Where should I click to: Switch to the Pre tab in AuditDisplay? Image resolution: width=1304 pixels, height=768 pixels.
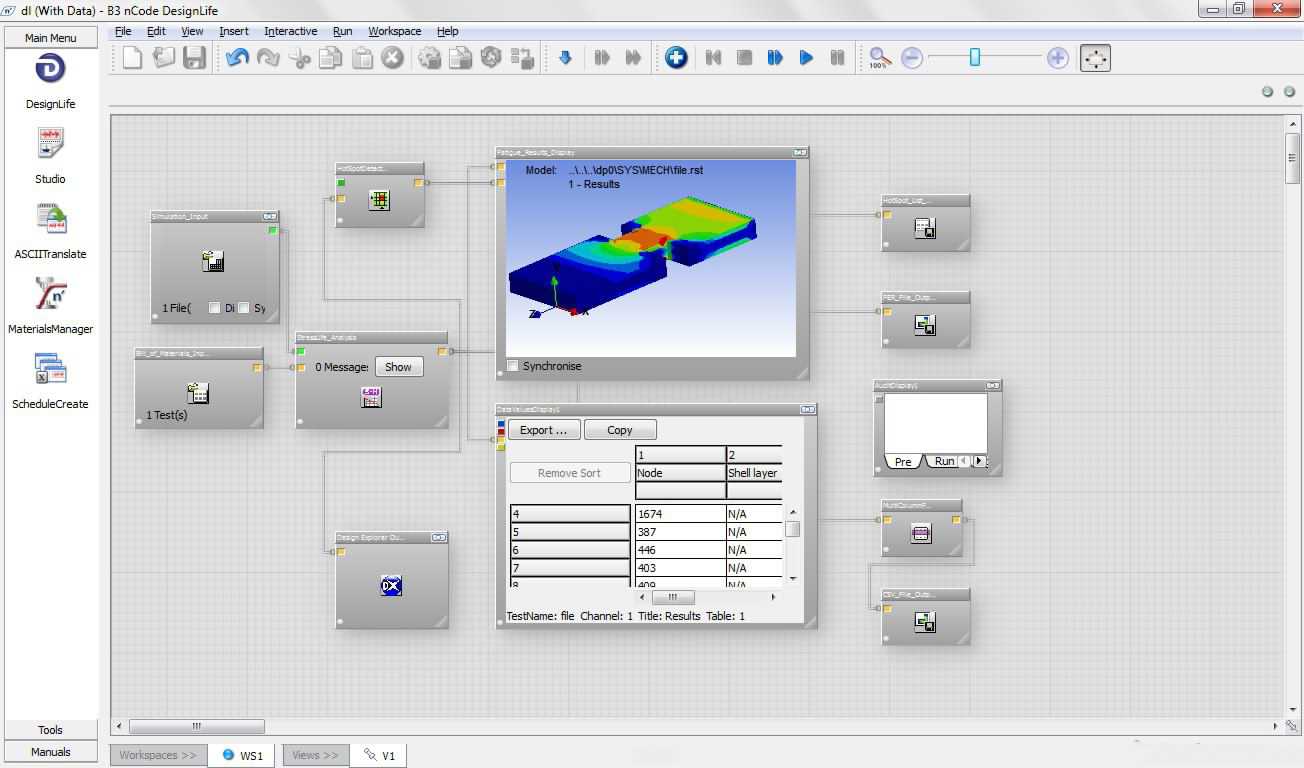point(901,461)
